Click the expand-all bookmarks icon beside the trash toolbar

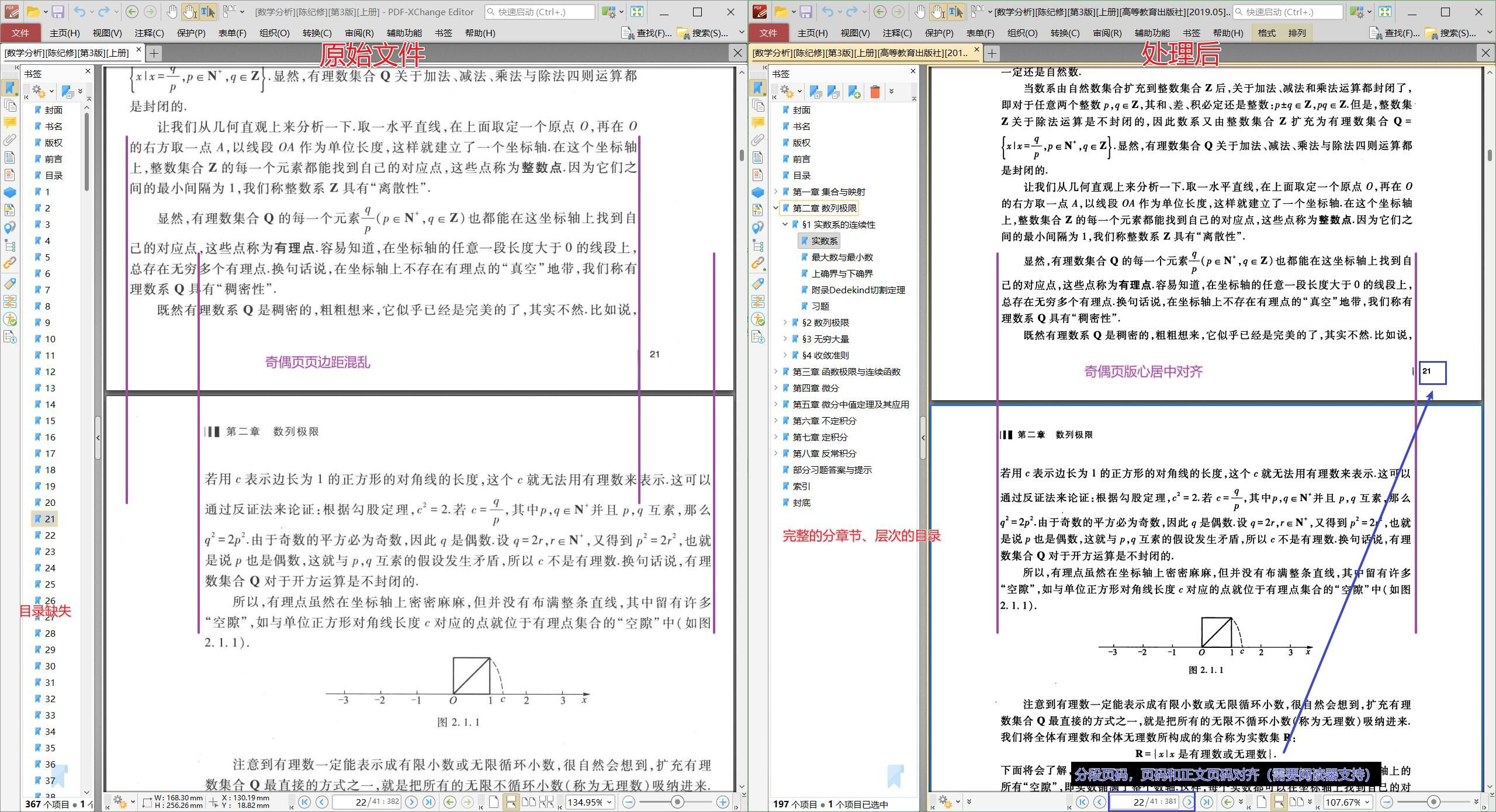coord(816,92)
